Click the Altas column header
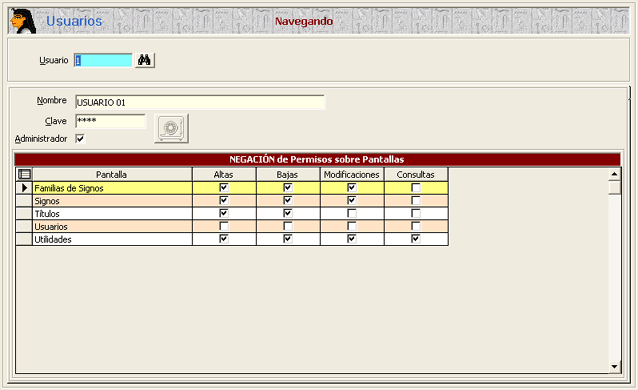 [224, 175]
